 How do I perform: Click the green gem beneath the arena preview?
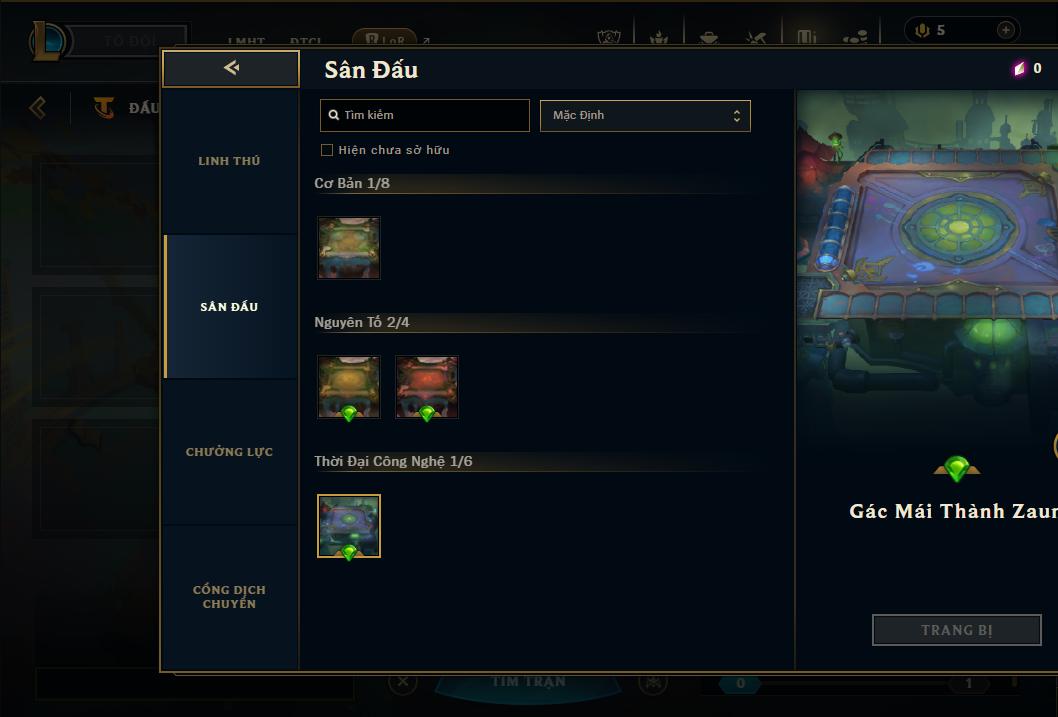click(957, 468)
